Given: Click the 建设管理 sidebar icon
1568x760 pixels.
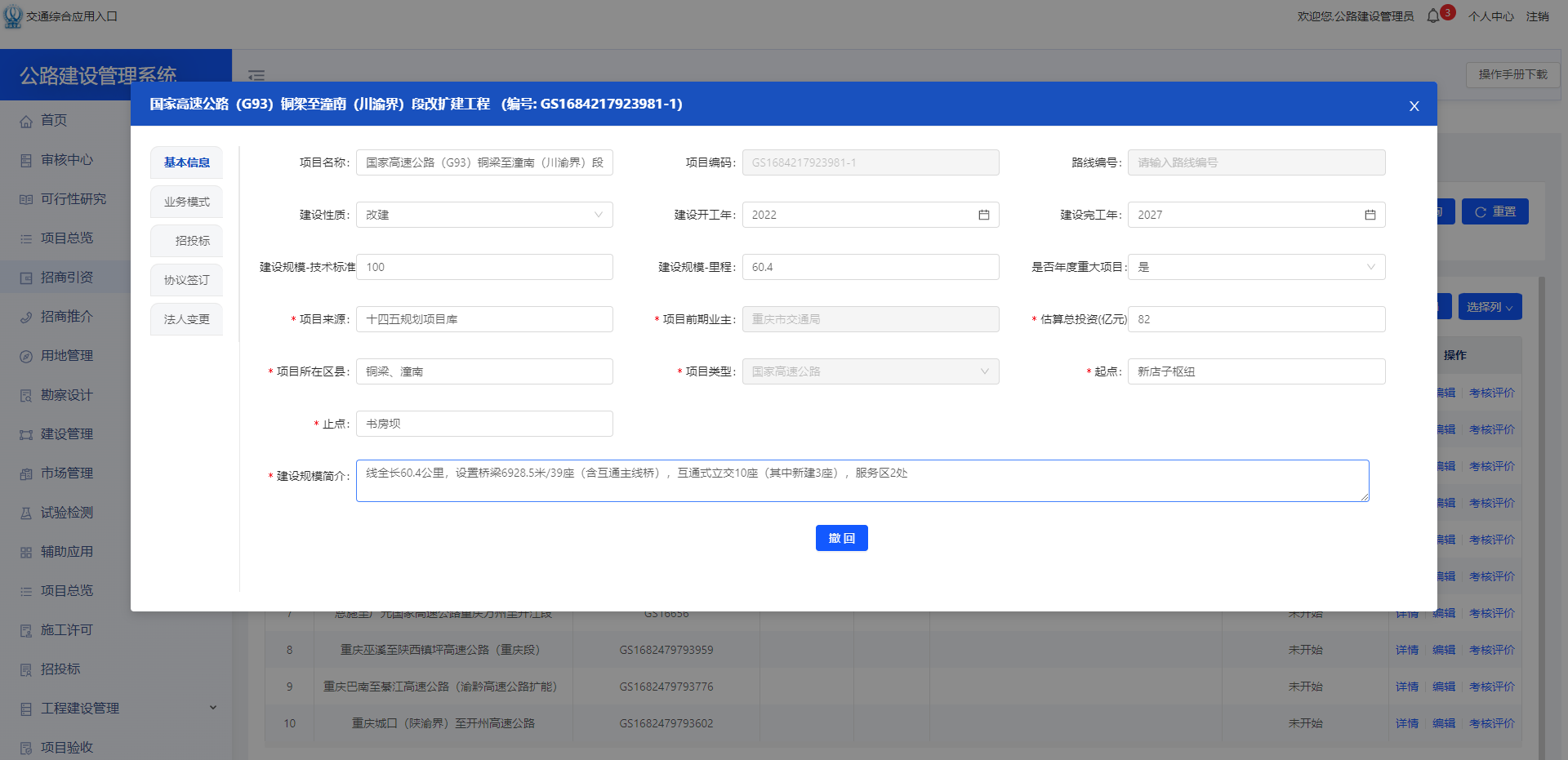Looking at the screenshot, I should 26,434.
